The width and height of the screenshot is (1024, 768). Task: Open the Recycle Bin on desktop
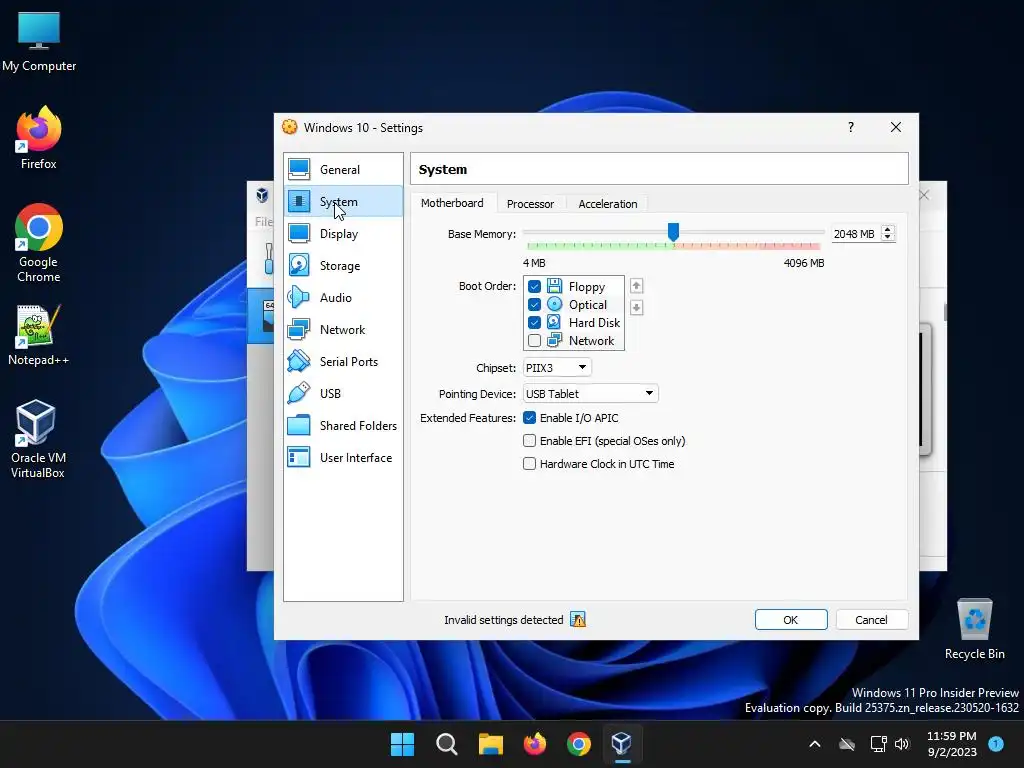(x=974, y=630)
